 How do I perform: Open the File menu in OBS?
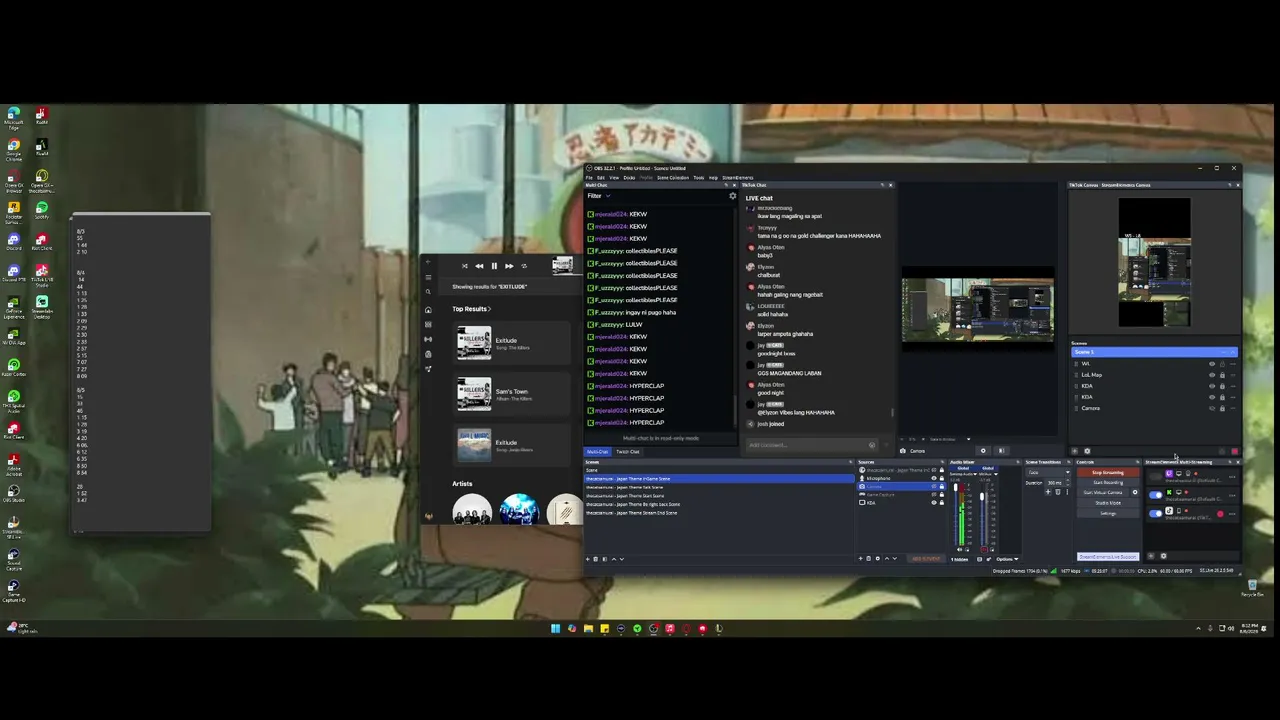pos(589,178)
